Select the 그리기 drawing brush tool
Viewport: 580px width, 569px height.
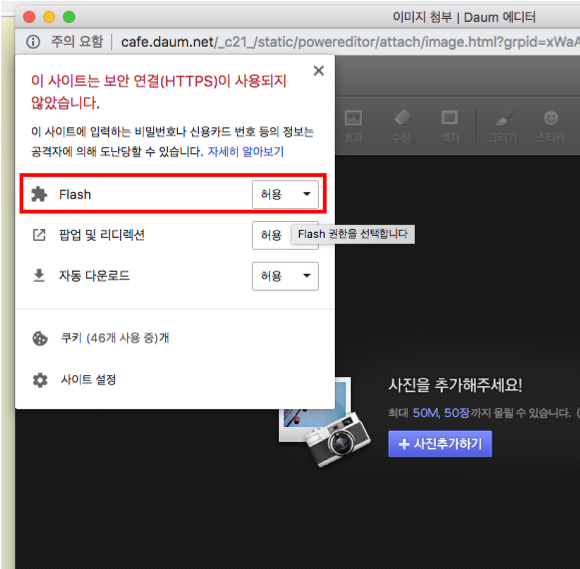[x=503, y=126]
